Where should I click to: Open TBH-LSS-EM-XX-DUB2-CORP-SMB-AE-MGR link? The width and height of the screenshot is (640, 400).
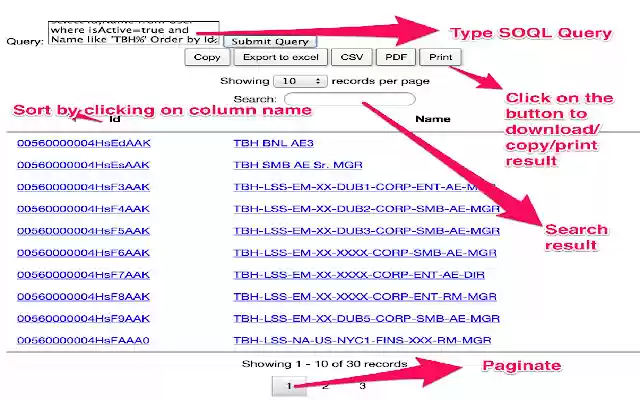pos(367,209)
